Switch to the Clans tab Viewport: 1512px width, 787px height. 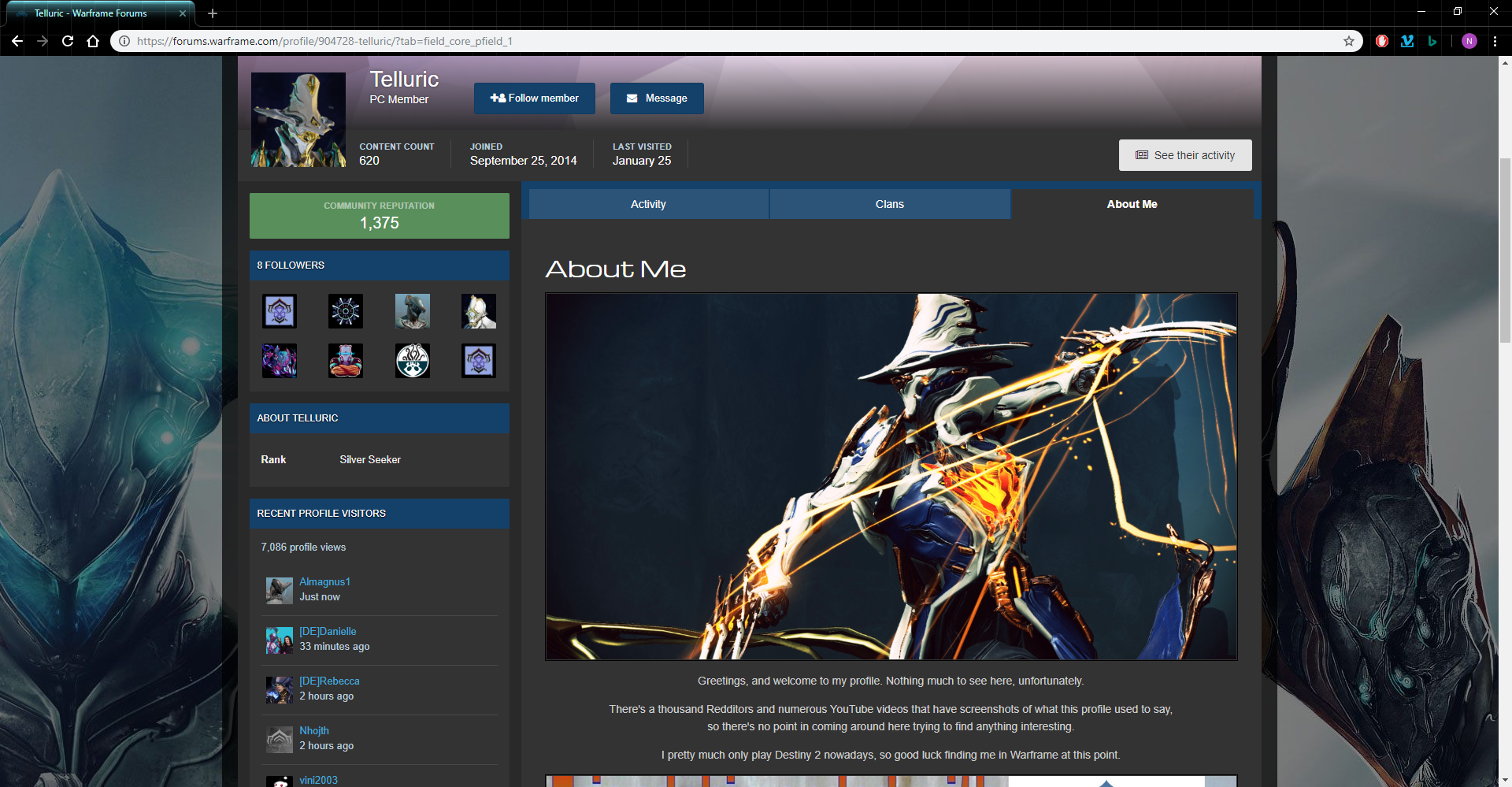click(890, 204)
